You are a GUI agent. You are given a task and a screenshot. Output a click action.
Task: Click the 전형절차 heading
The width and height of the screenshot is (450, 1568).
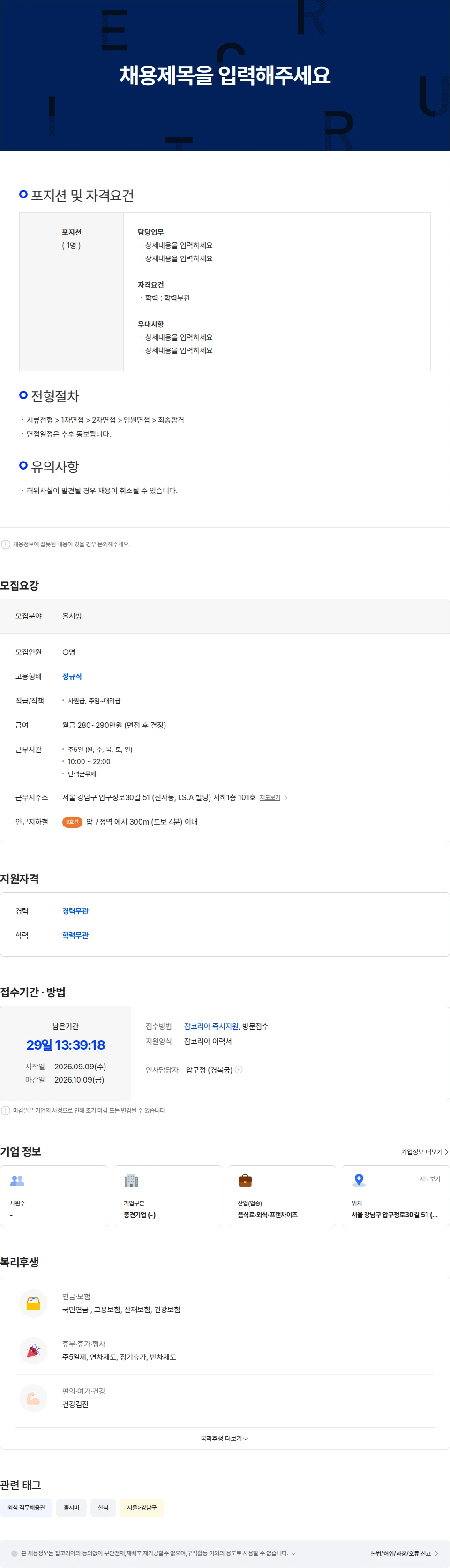(55, 396)
